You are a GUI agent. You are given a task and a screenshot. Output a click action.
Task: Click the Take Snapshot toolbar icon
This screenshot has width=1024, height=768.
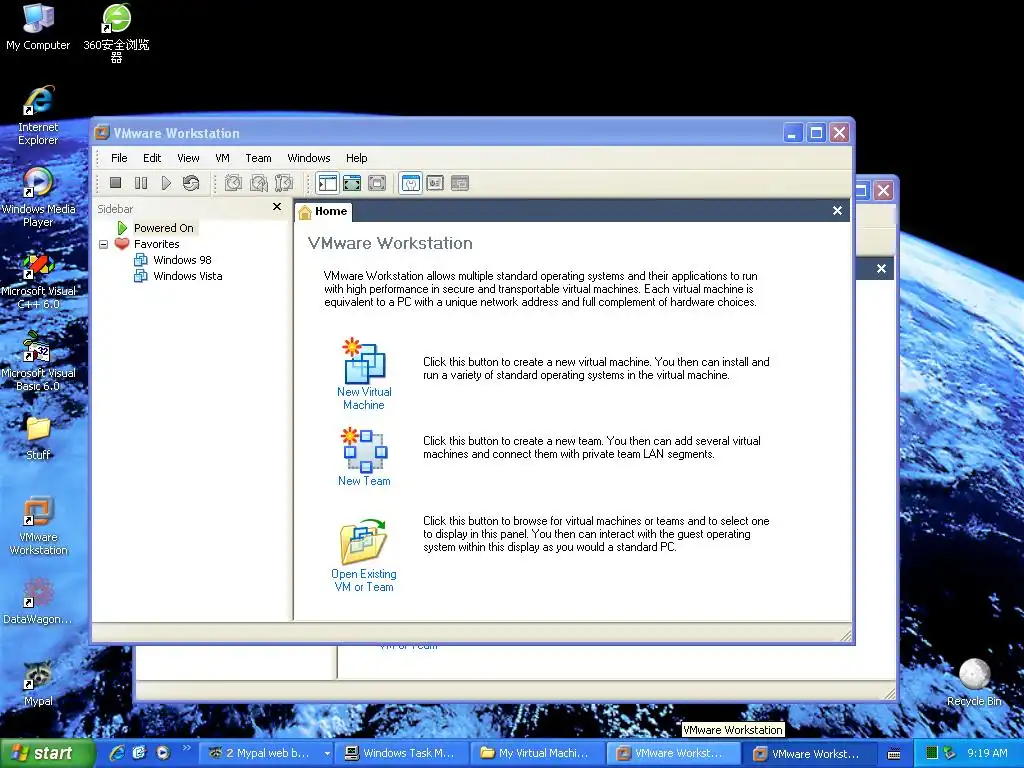(233, 184)
